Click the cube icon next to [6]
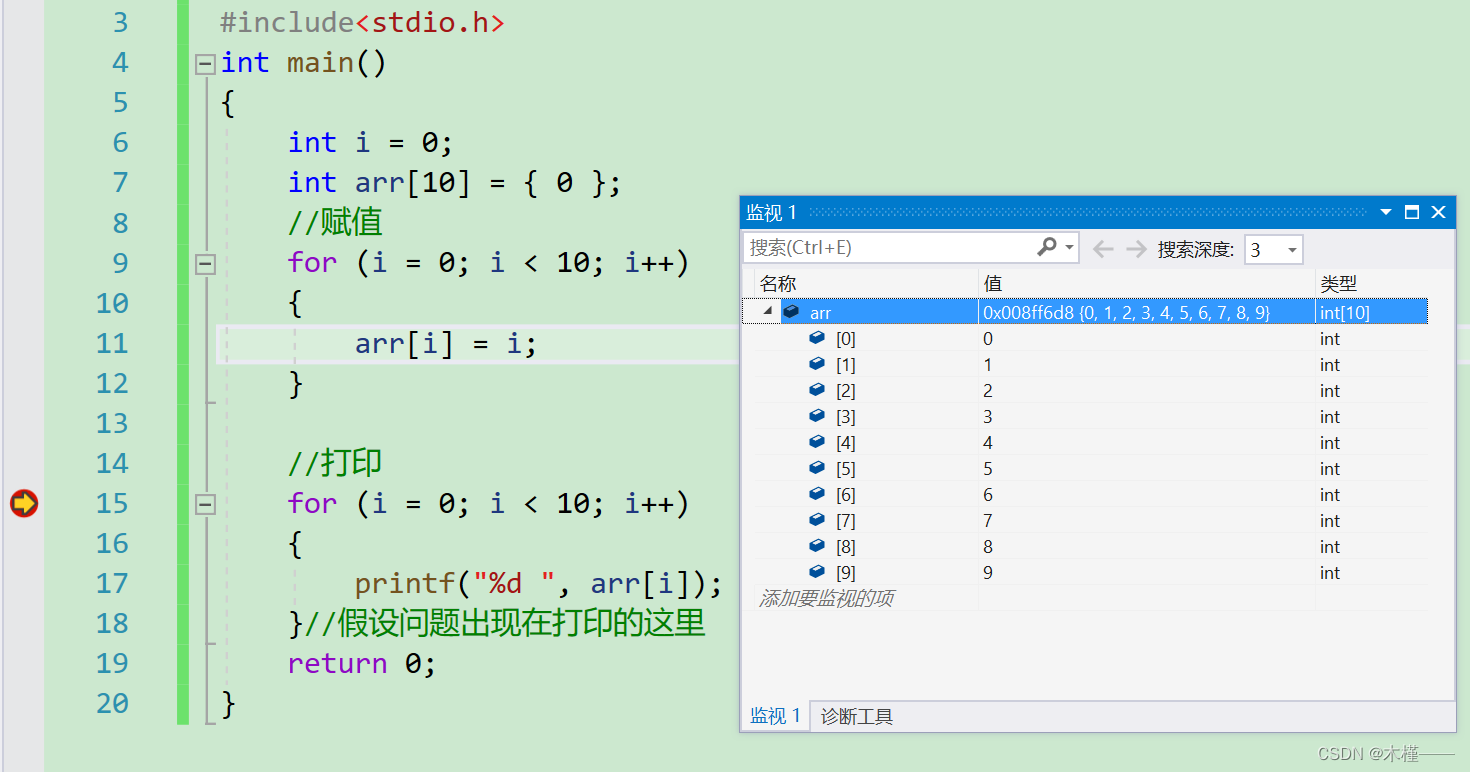Image resolution: width=1470 pixels, height=772 pixels. [x=817, y=494]
